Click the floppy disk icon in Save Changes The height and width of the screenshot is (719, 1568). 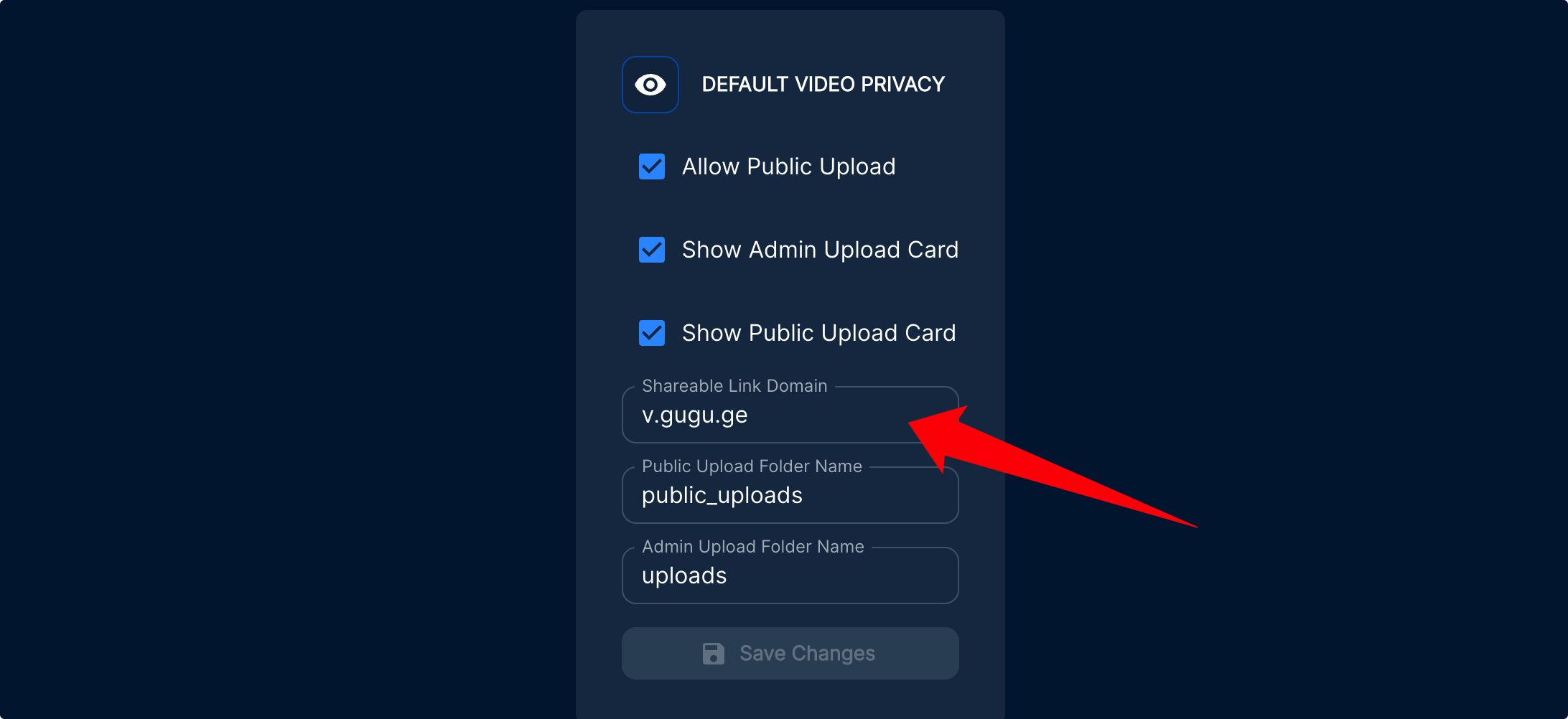click(x=713, y=654)
